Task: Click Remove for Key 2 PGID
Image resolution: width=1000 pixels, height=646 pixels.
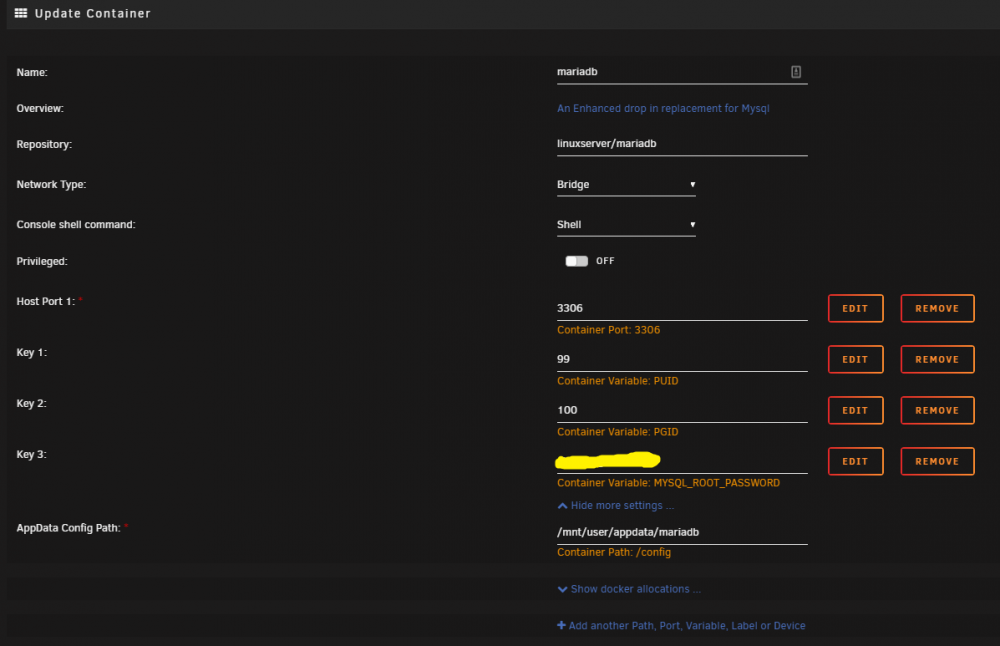Action: 937,410
